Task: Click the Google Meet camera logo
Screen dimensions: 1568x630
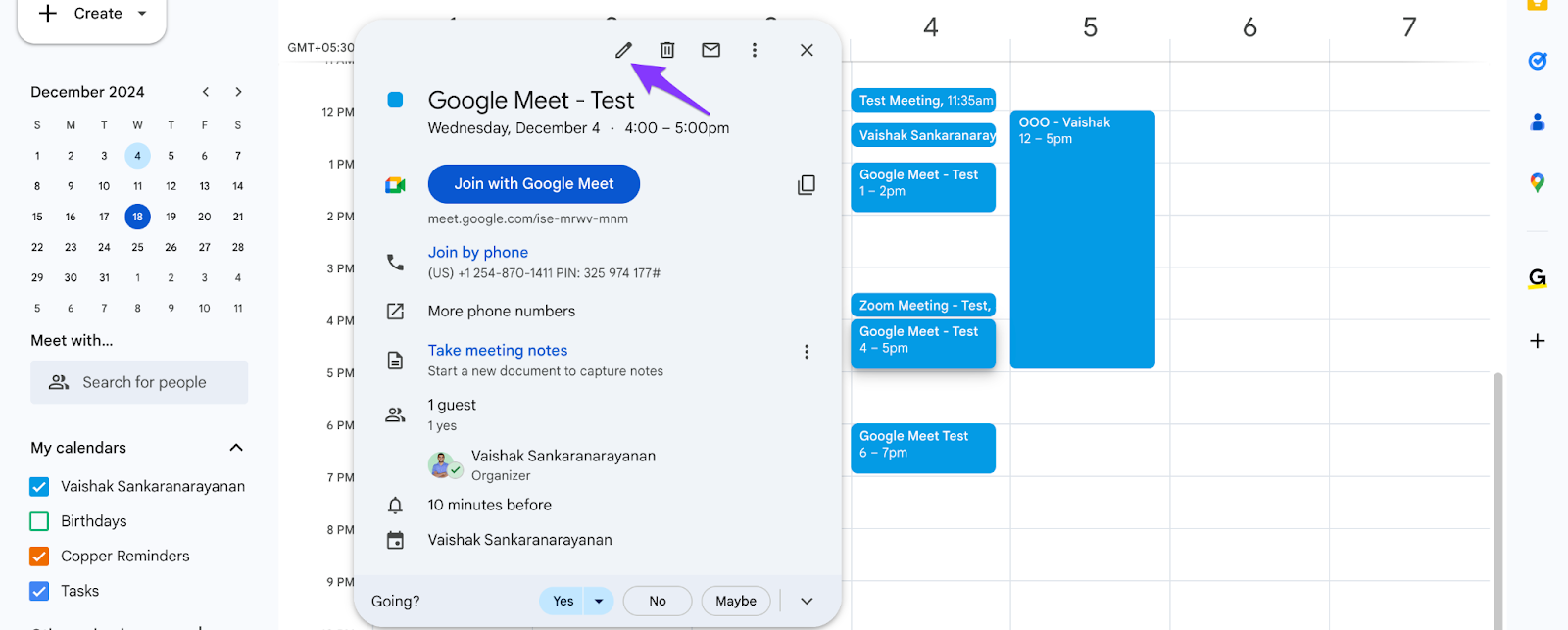Action: coord(395,184)
